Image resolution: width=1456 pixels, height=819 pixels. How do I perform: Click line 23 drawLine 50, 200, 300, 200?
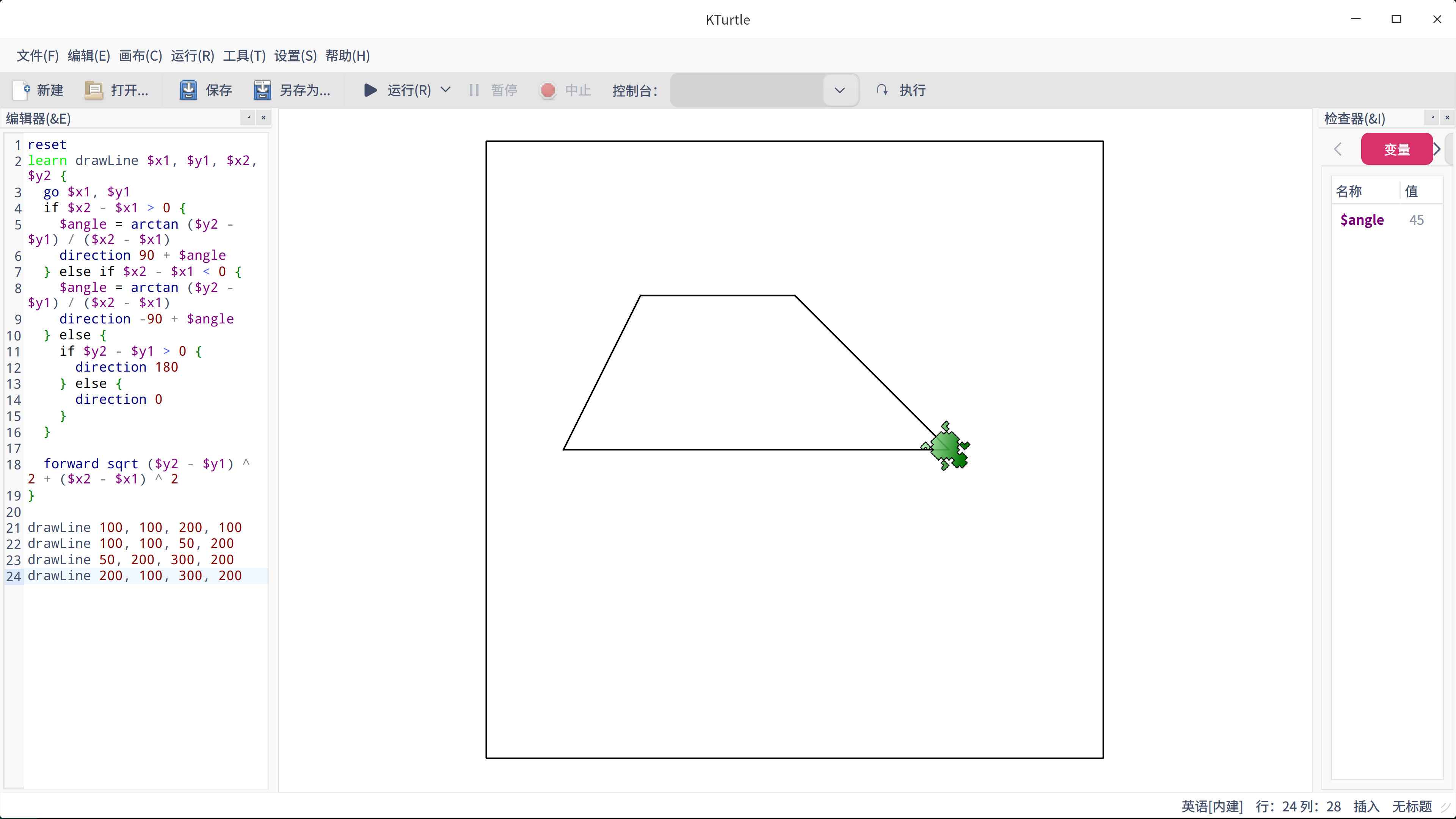(x=130, y=560)
